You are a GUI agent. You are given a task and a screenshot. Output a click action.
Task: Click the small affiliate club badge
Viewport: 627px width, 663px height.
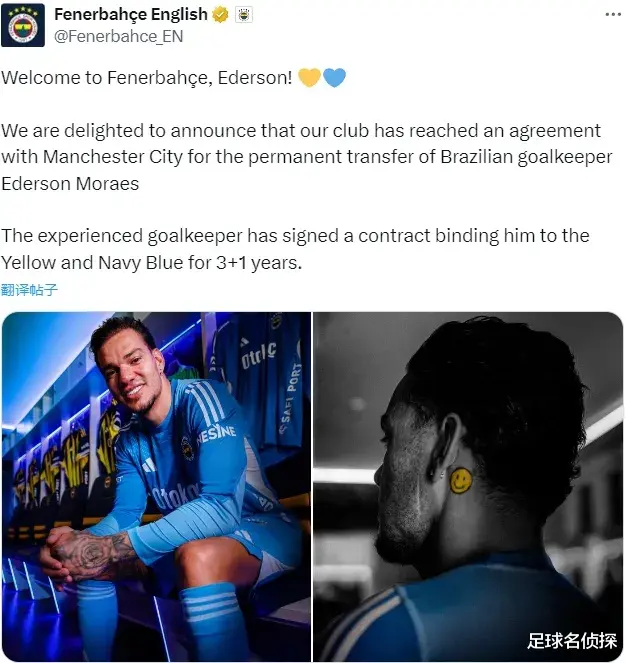(x=244, y=15)
